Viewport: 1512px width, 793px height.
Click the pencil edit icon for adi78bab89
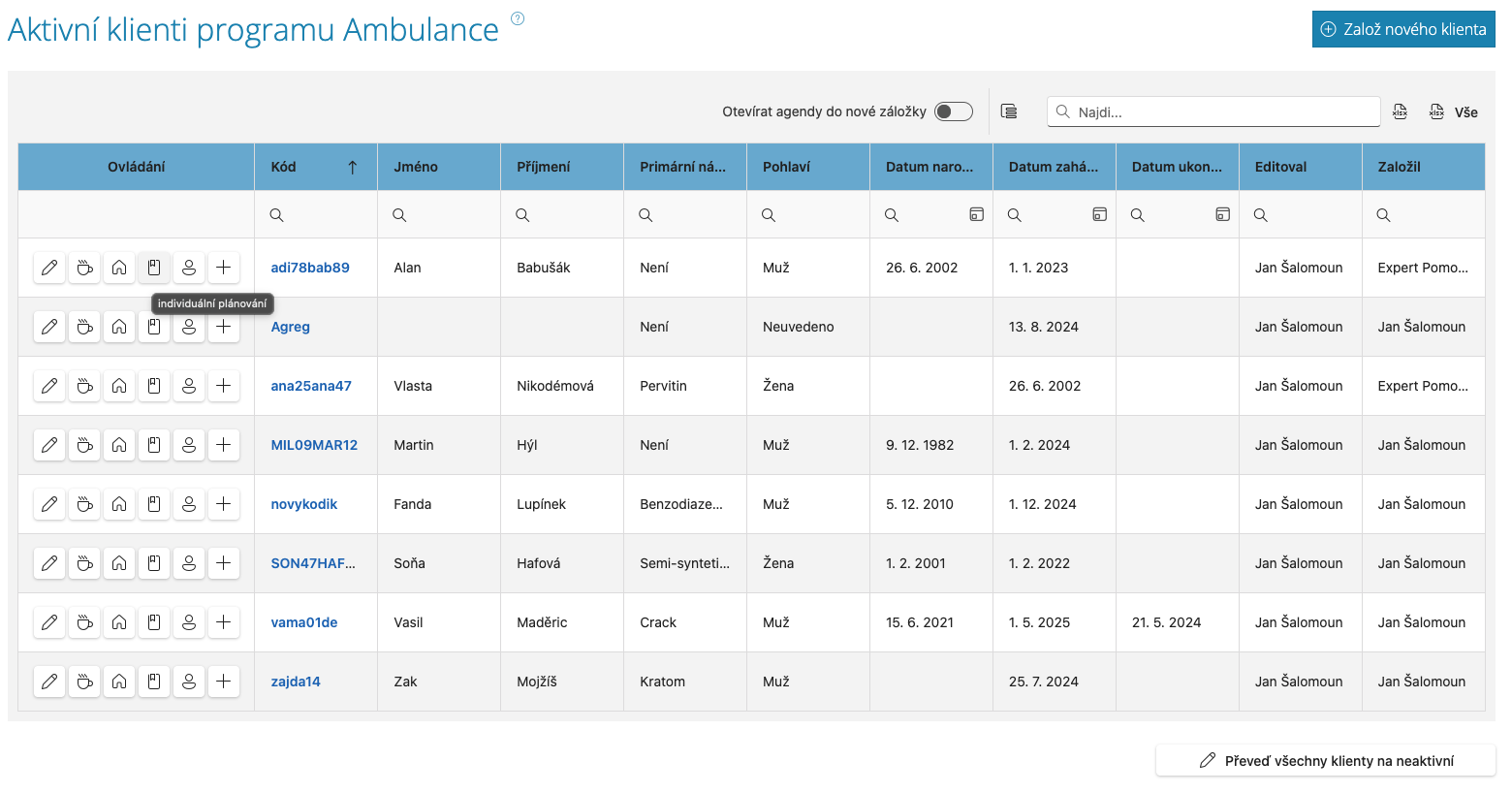(x=49, y=268)
